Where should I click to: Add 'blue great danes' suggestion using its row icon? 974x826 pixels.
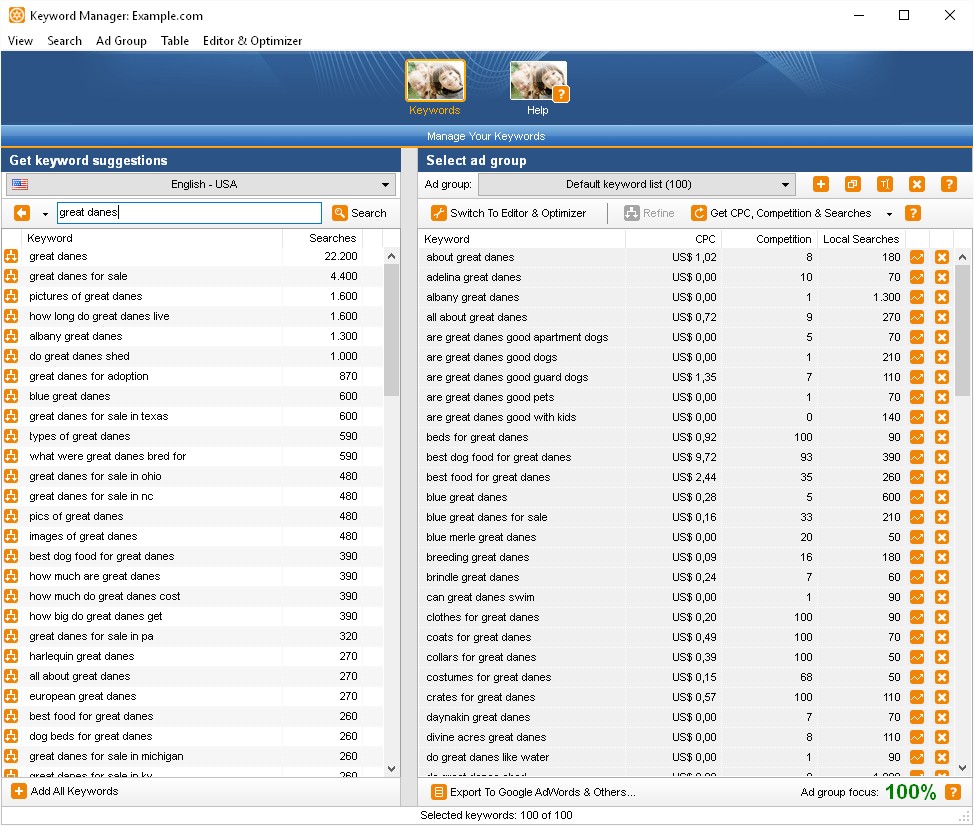pyautogui.click(x=11, y=396)
